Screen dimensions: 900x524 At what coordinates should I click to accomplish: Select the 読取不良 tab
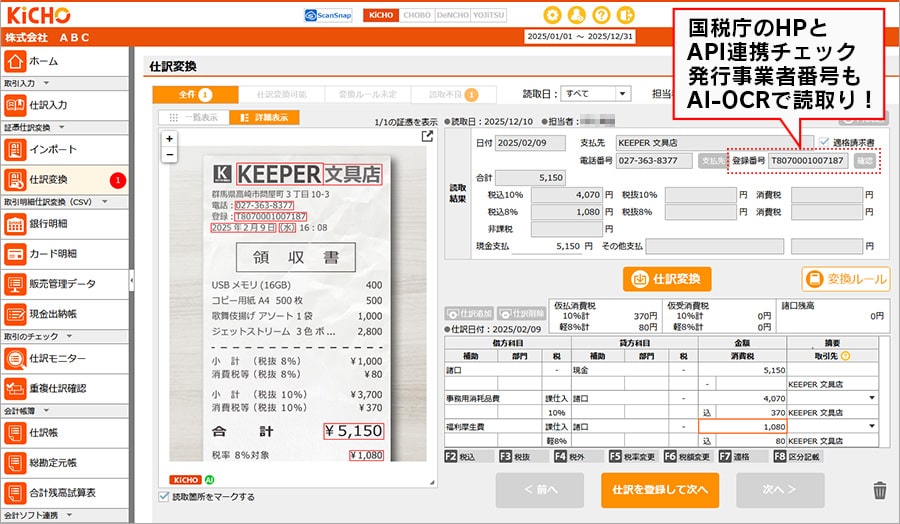pos(445,95)
